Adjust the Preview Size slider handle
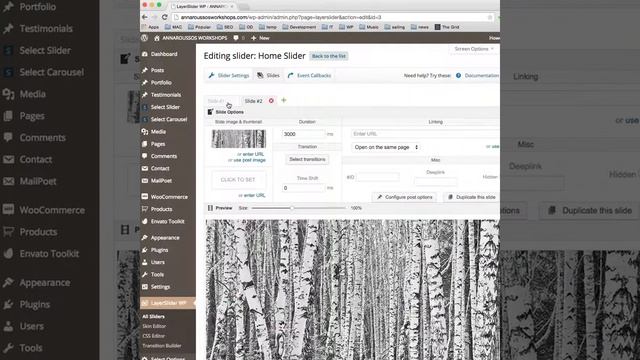 coord(292,208)
